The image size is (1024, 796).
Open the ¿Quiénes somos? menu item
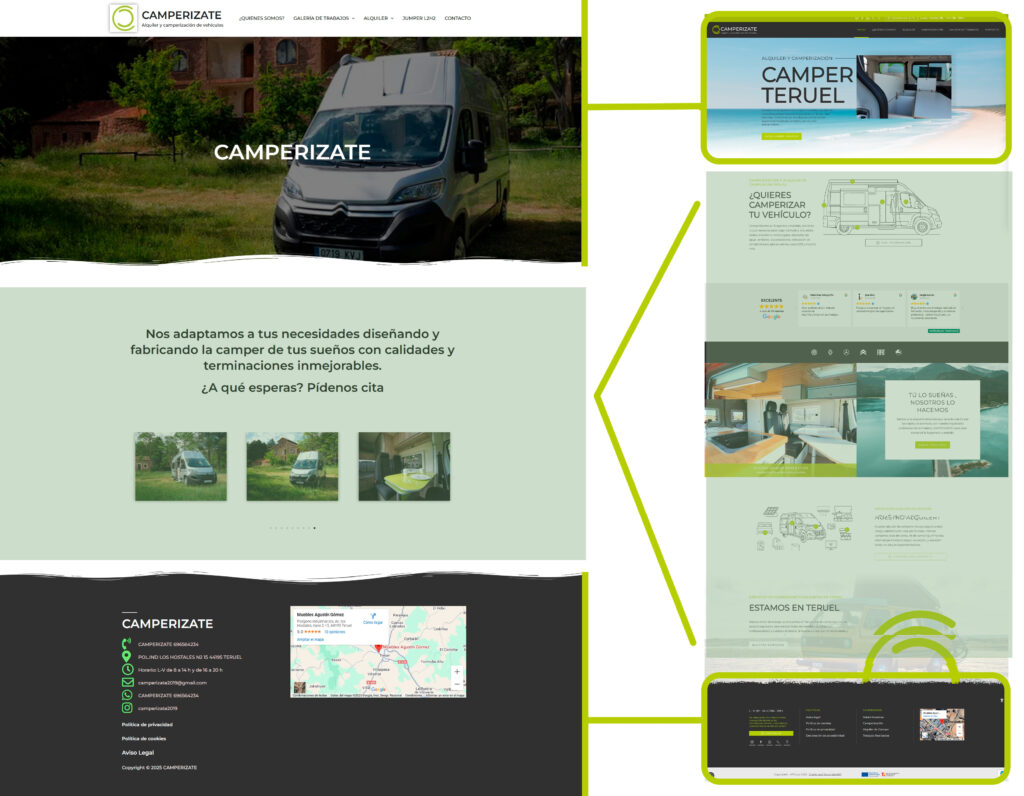click(x=261, y=18)
